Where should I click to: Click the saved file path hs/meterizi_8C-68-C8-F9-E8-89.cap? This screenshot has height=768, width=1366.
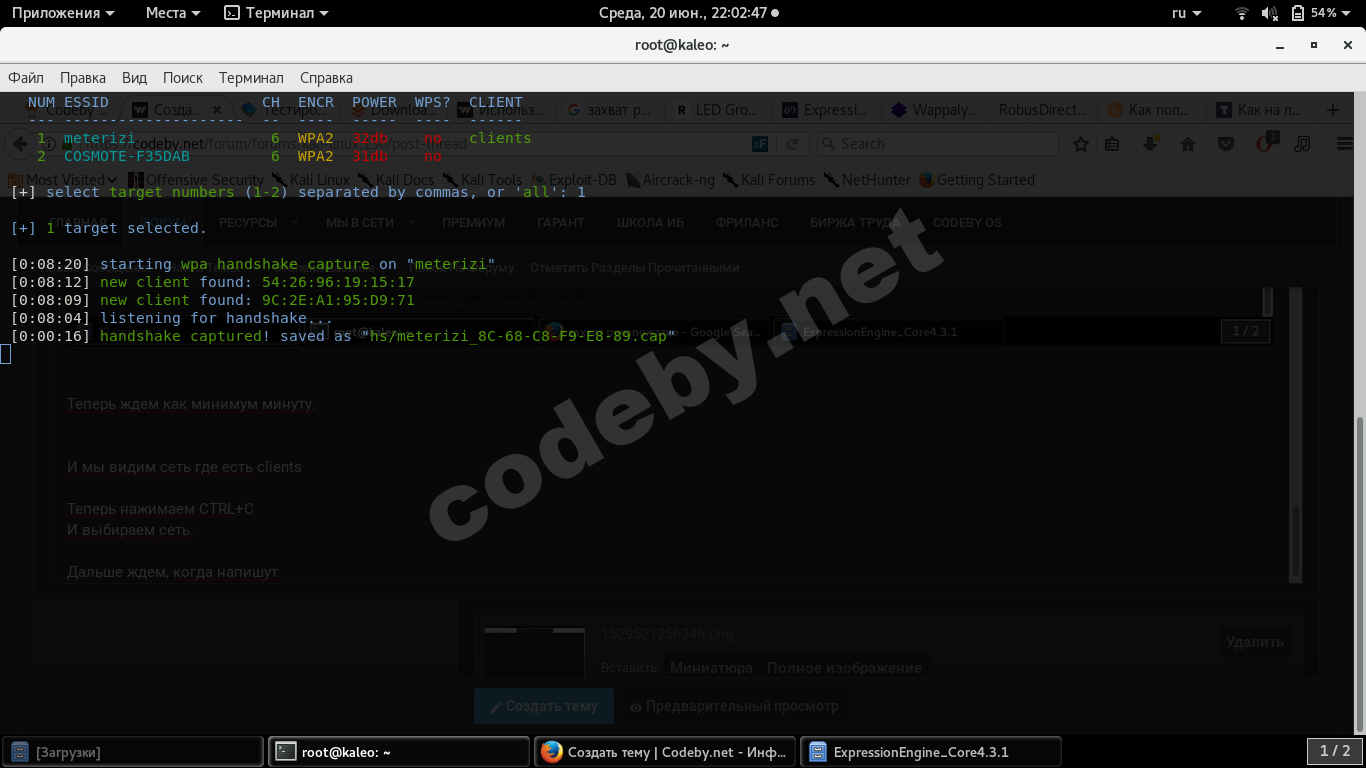tap(519, 336)
